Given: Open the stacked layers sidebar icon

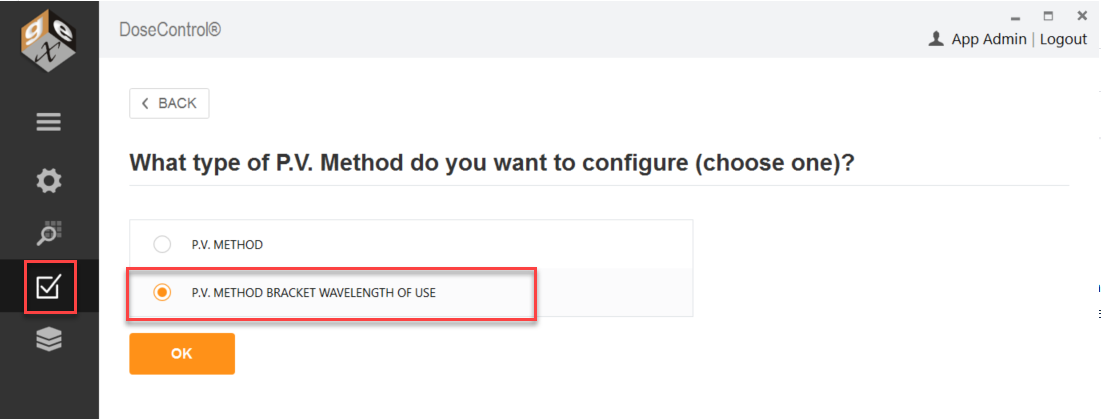Looking at the screenshot, I should (x=48, y=340).
